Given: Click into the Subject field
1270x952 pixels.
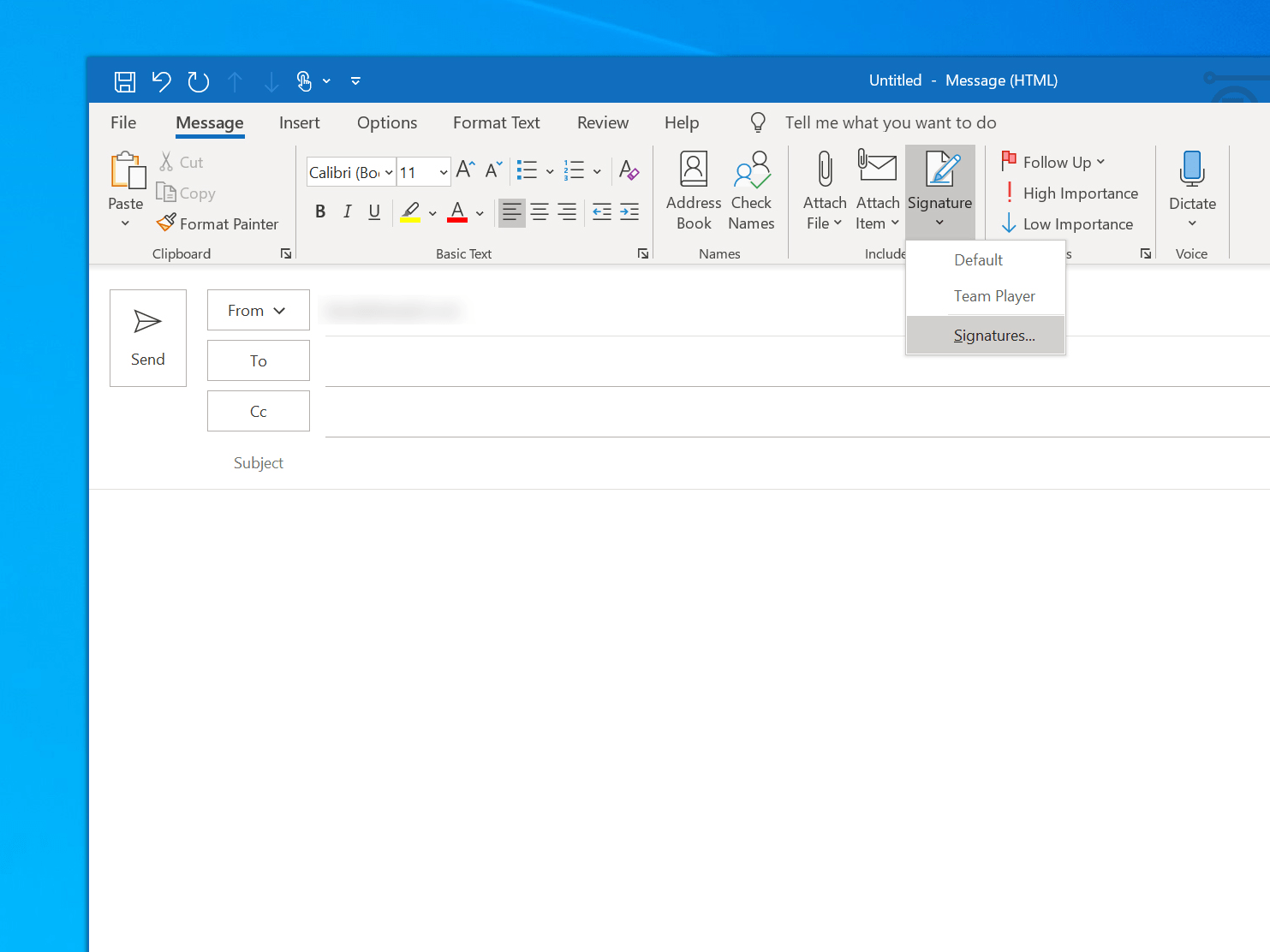Looking at the screenshot, I should [x=796, y=463].
